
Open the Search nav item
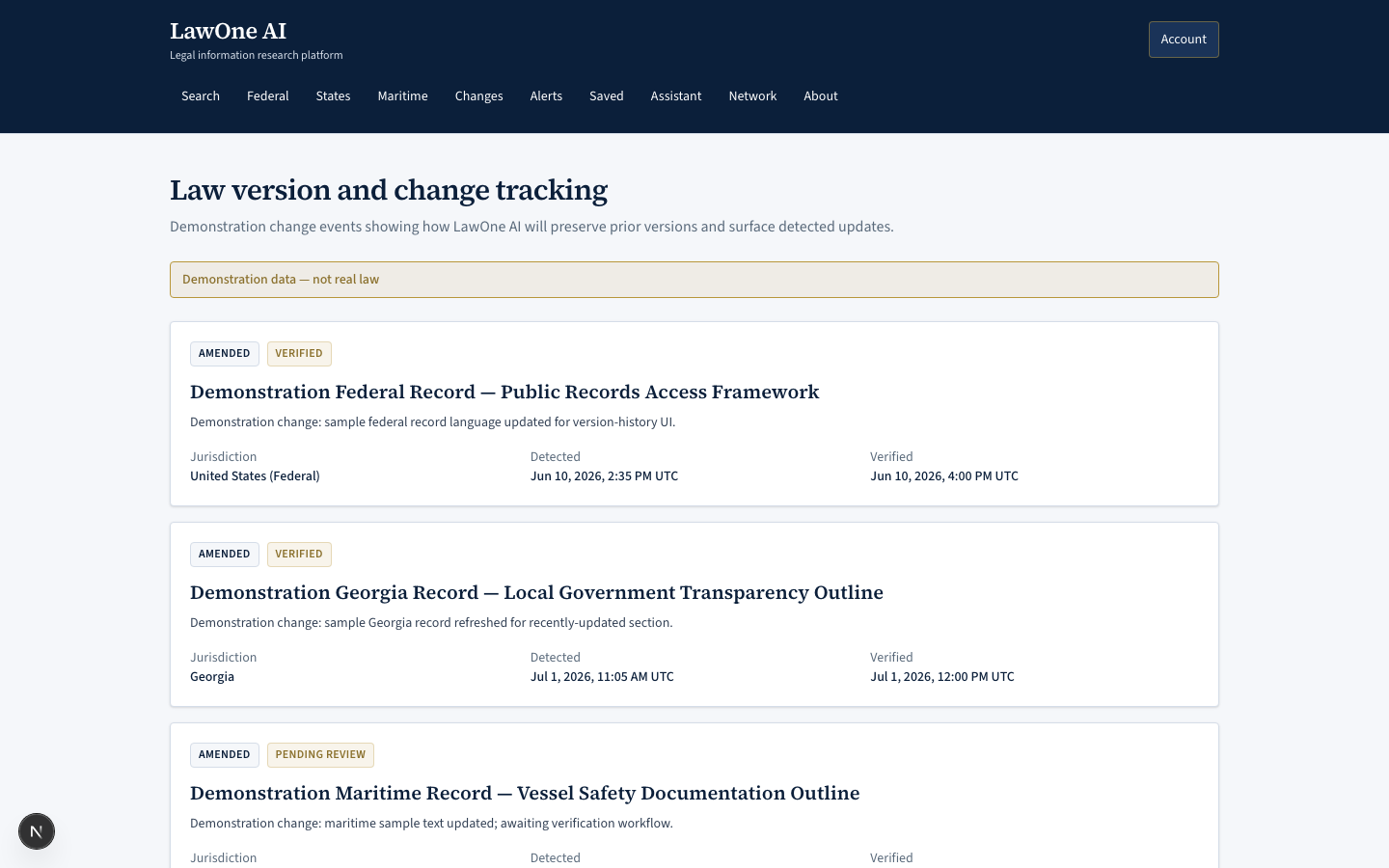pyautogui.click(x=201, y=96)
